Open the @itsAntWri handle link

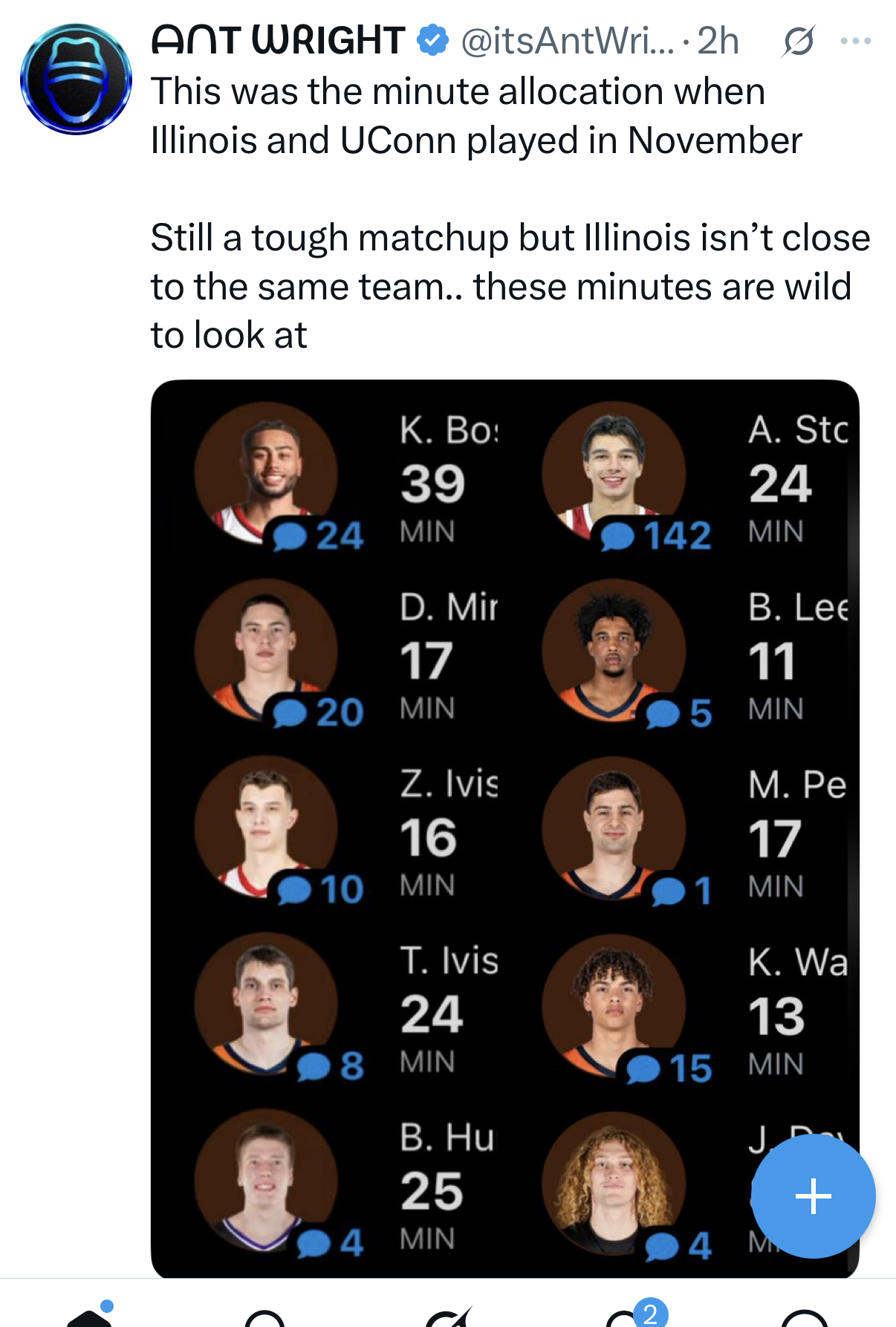(568, 41)
